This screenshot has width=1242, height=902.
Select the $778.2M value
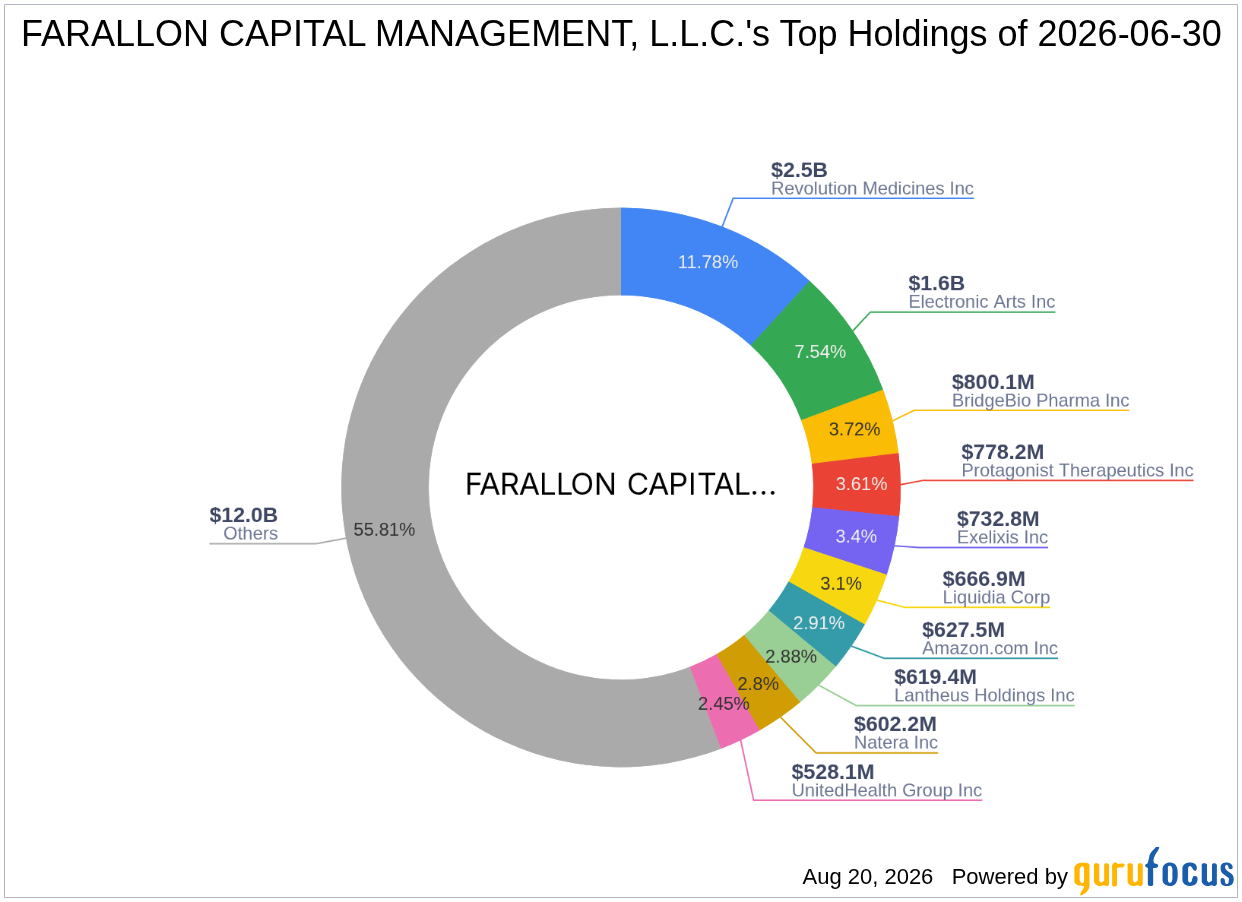coord(1002,452)
